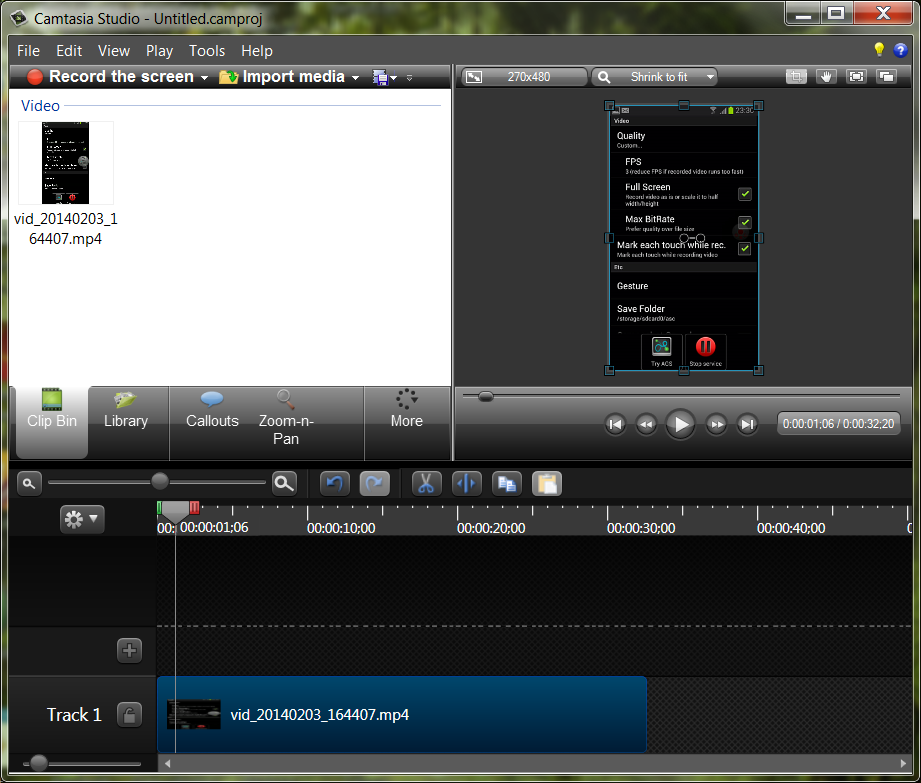The image size is (921, 783).
Task: Detach the preview window icon
Action: [x=886, y=77]
